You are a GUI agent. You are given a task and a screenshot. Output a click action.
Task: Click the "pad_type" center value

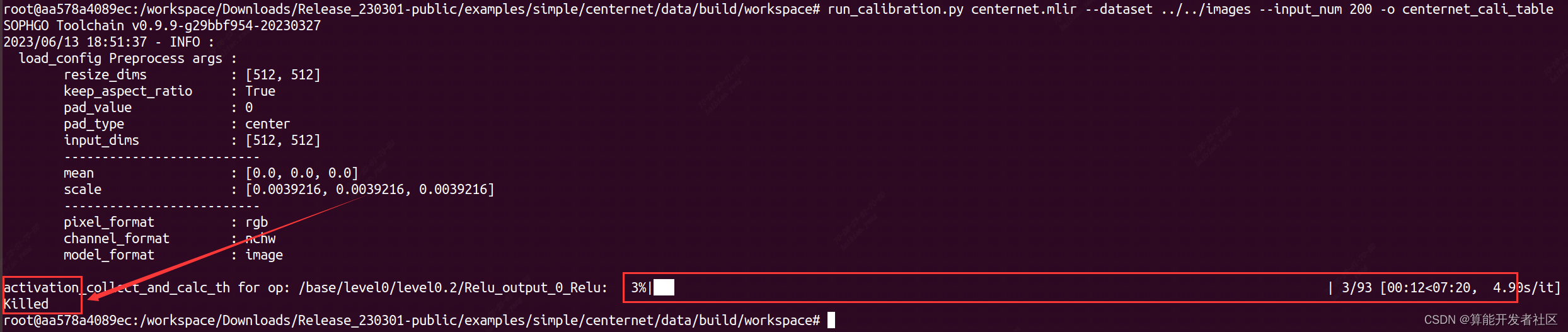[x=267, y=124]
